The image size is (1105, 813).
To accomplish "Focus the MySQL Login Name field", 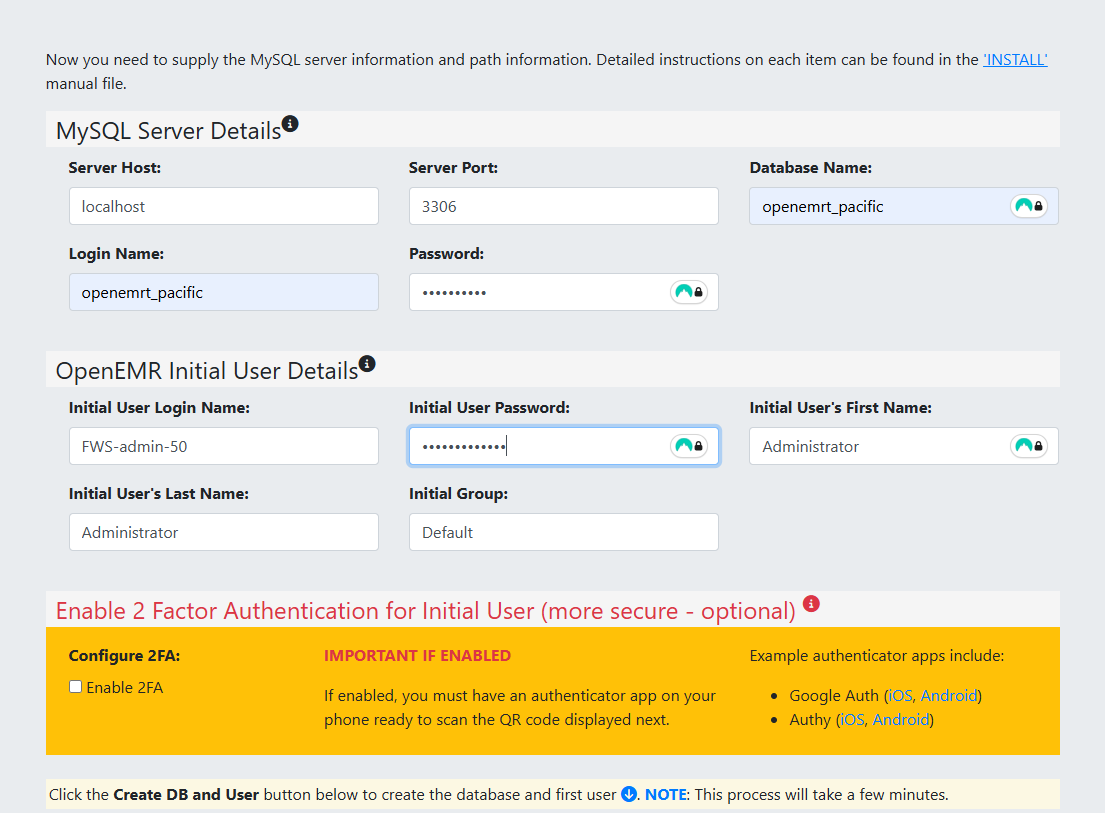I will 223,292.
